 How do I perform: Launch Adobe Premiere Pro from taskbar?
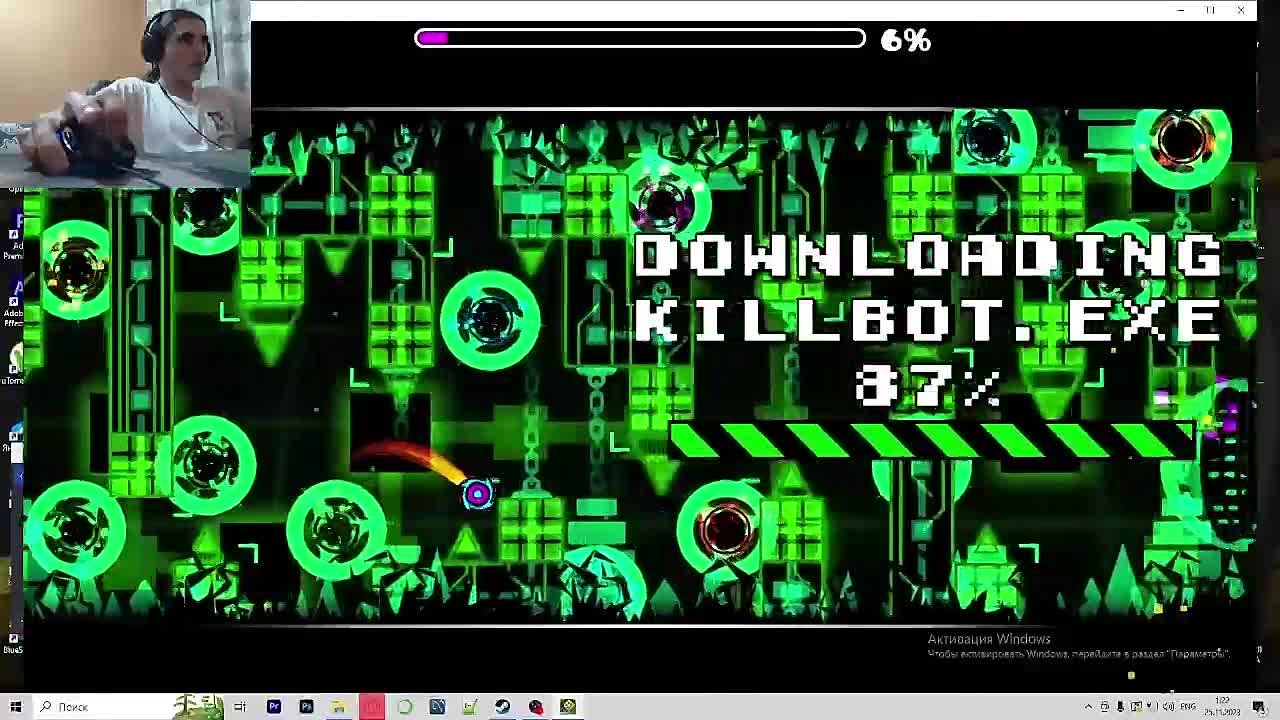point(273,707)
